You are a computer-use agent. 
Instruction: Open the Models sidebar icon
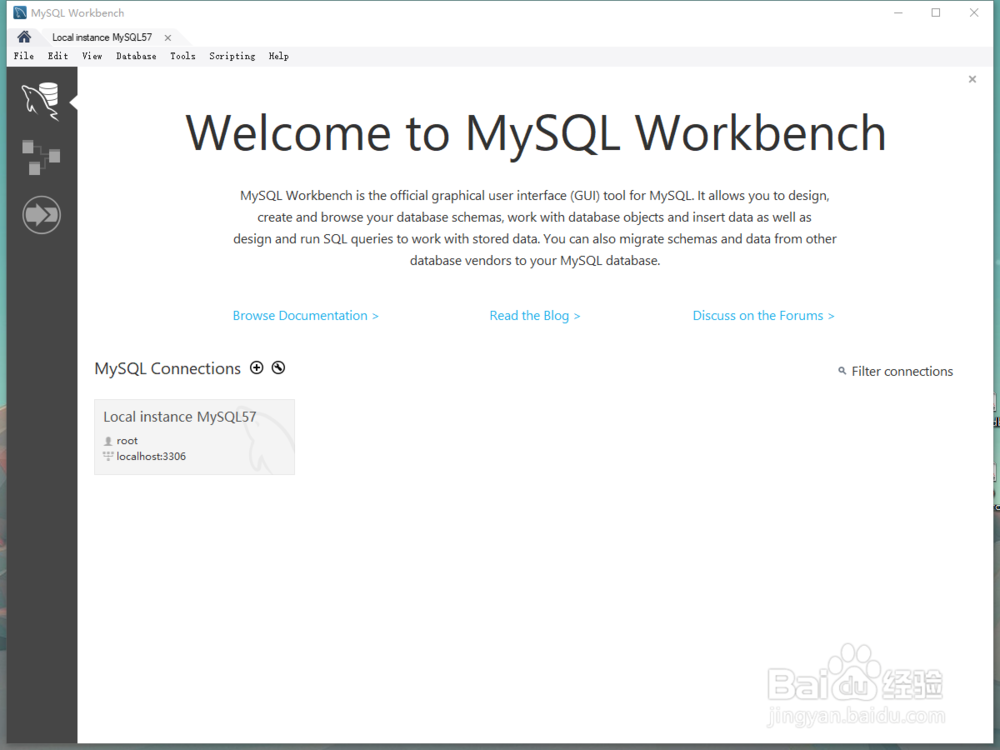click(41, 158)
